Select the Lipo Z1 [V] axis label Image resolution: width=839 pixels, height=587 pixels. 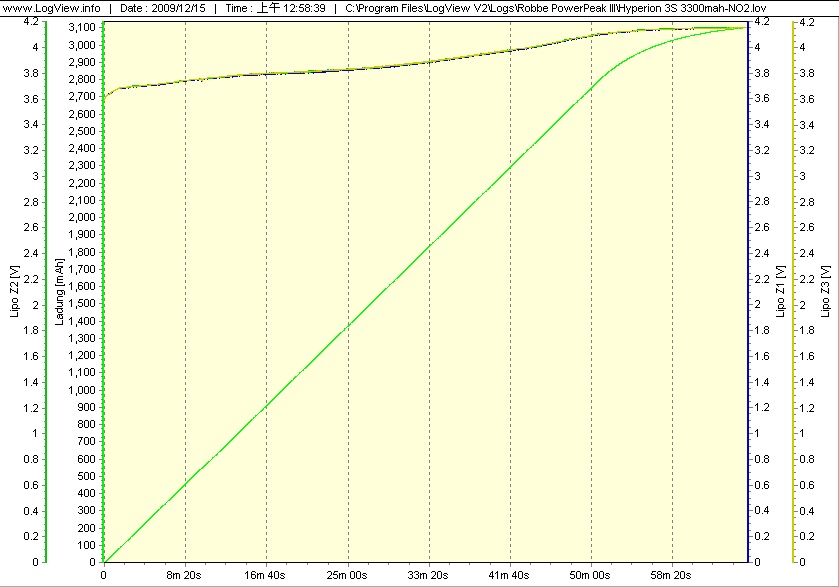[x=779, y=292]
